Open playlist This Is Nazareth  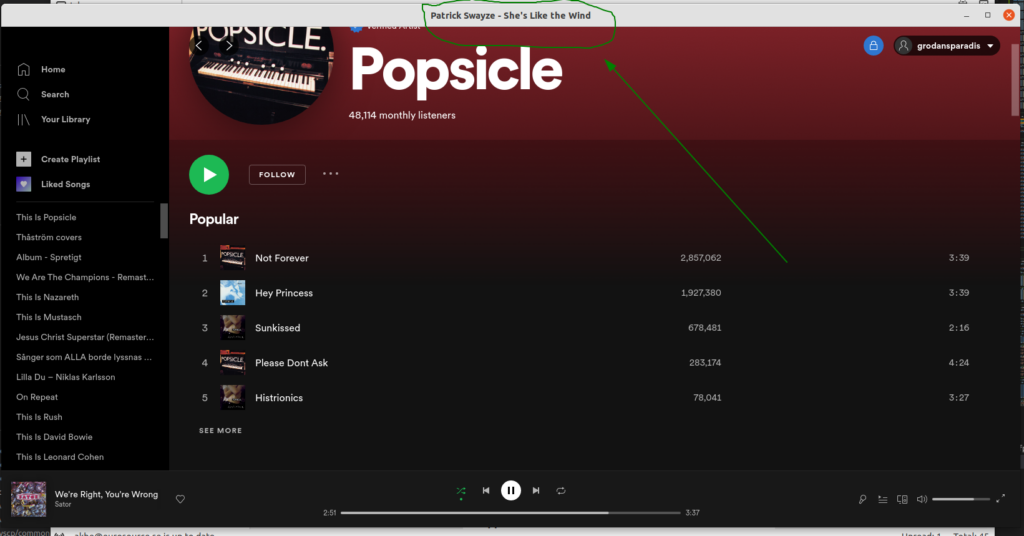[48, 297]
